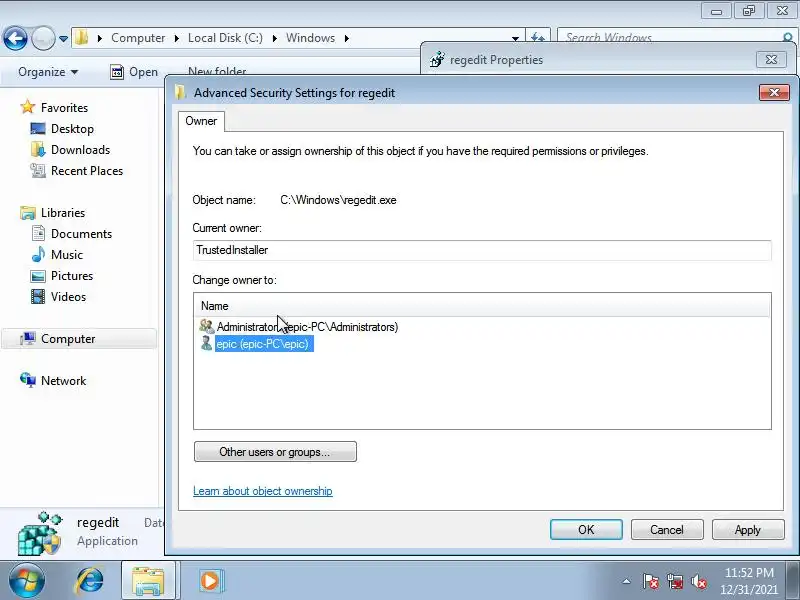Screen dimensions: 800x600
Task: Click Windows in the address breadcrumb
Action: pos(310,38)
